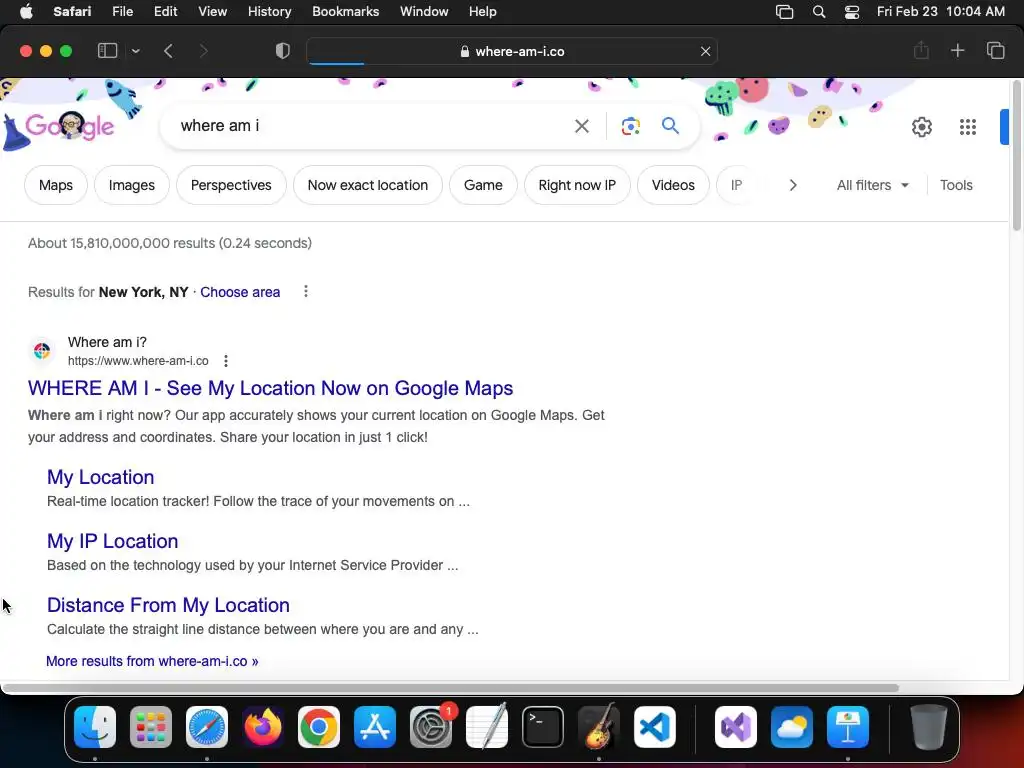
Task: Open Google quick settings gear
Action: (x=921, y=127)
